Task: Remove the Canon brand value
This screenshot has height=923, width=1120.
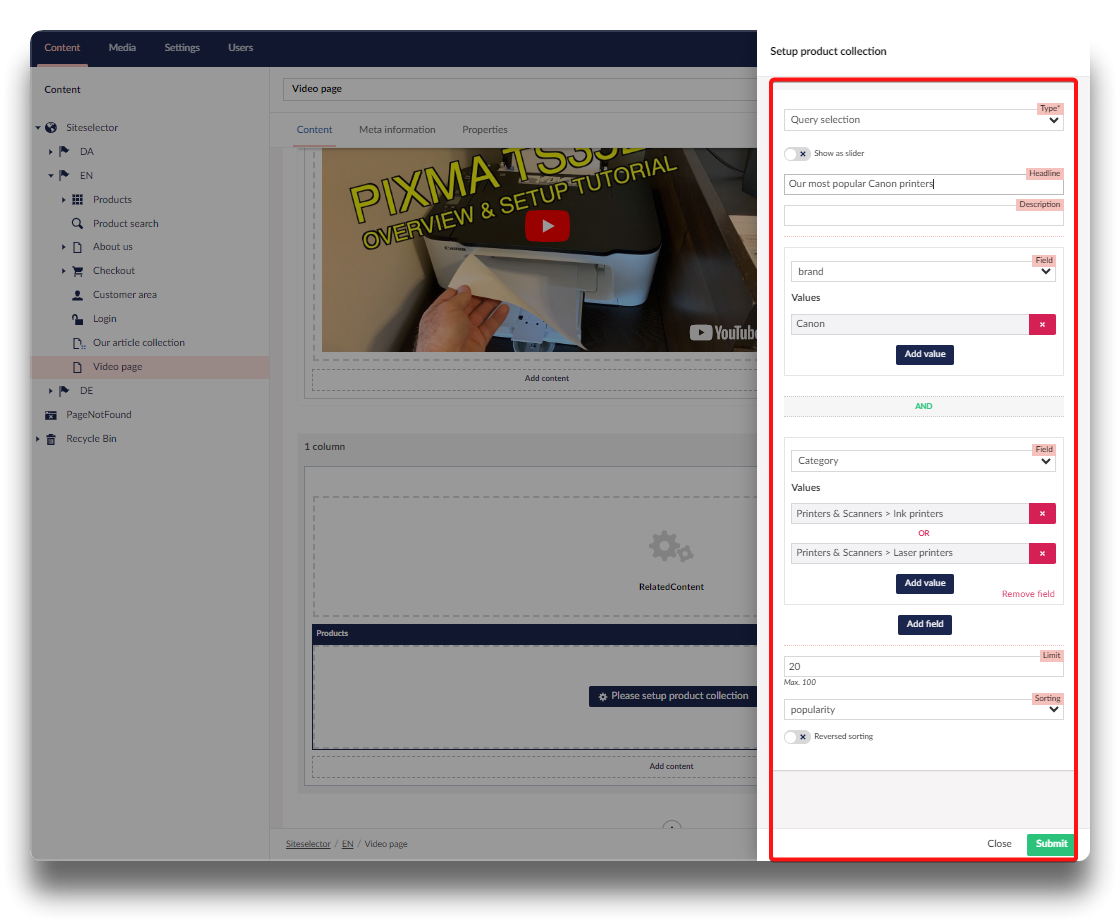Action: pos(1042,324)
